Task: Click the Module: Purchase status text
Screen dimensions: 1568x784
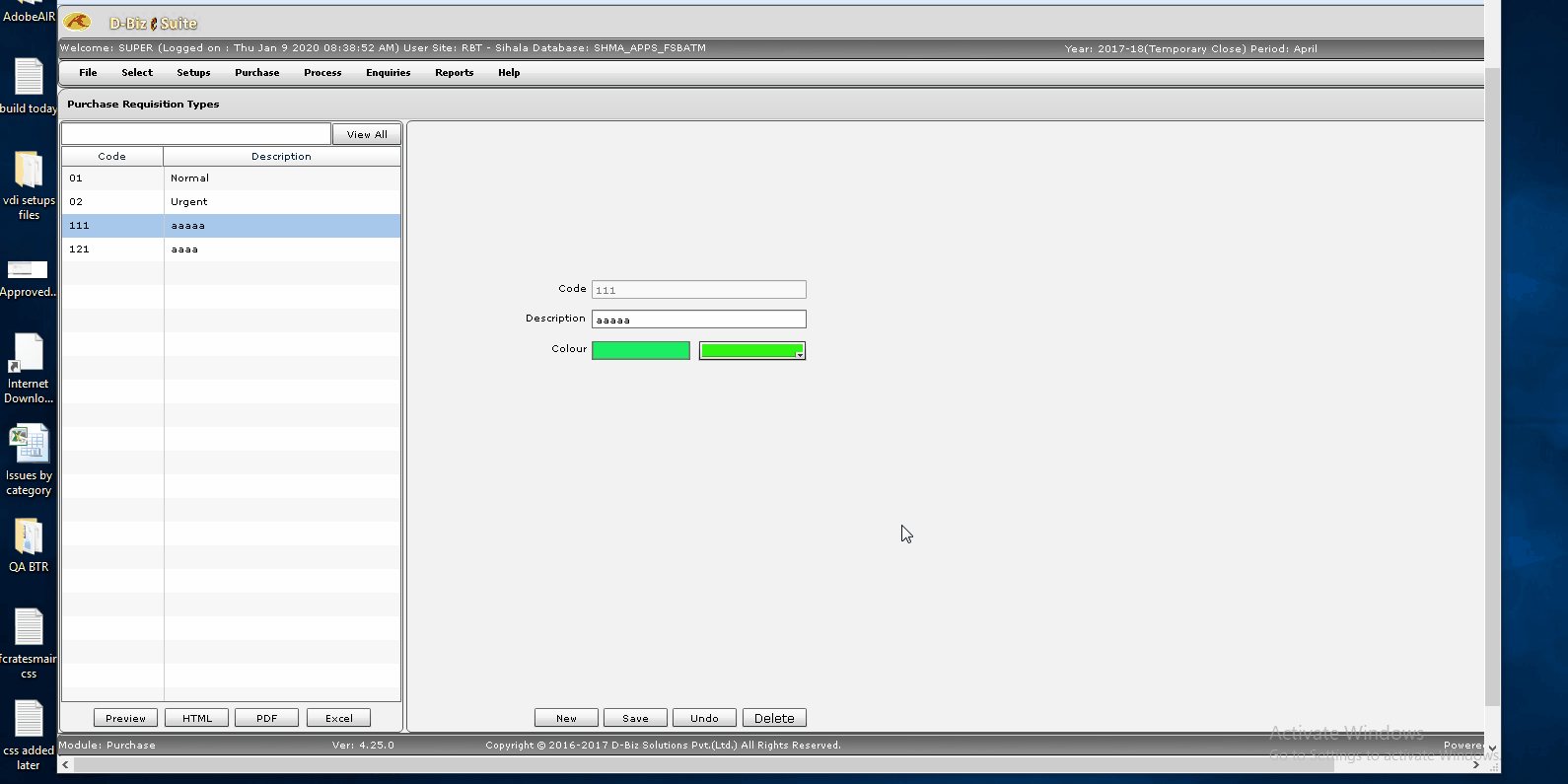Action: click(x=107, y=746)
